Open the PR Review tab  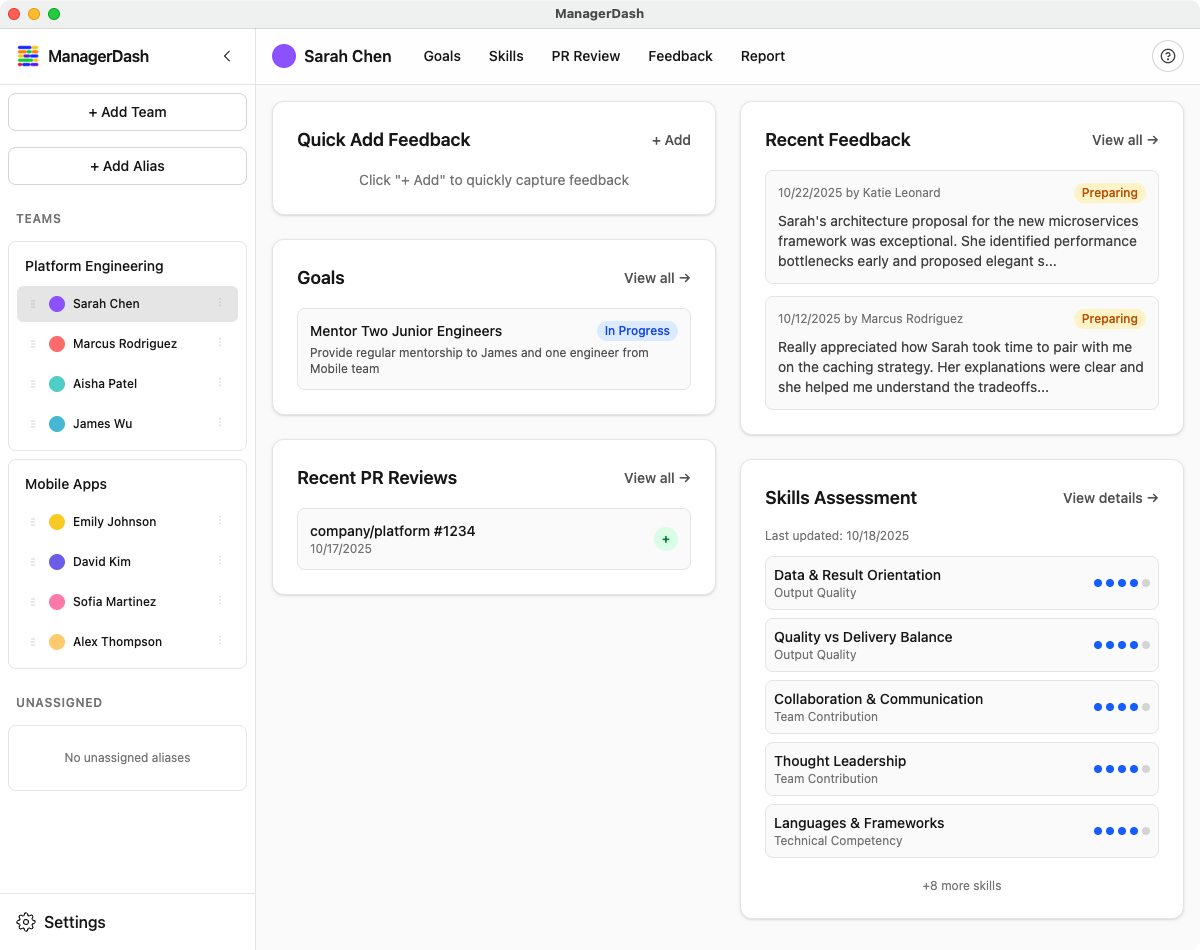585,56
